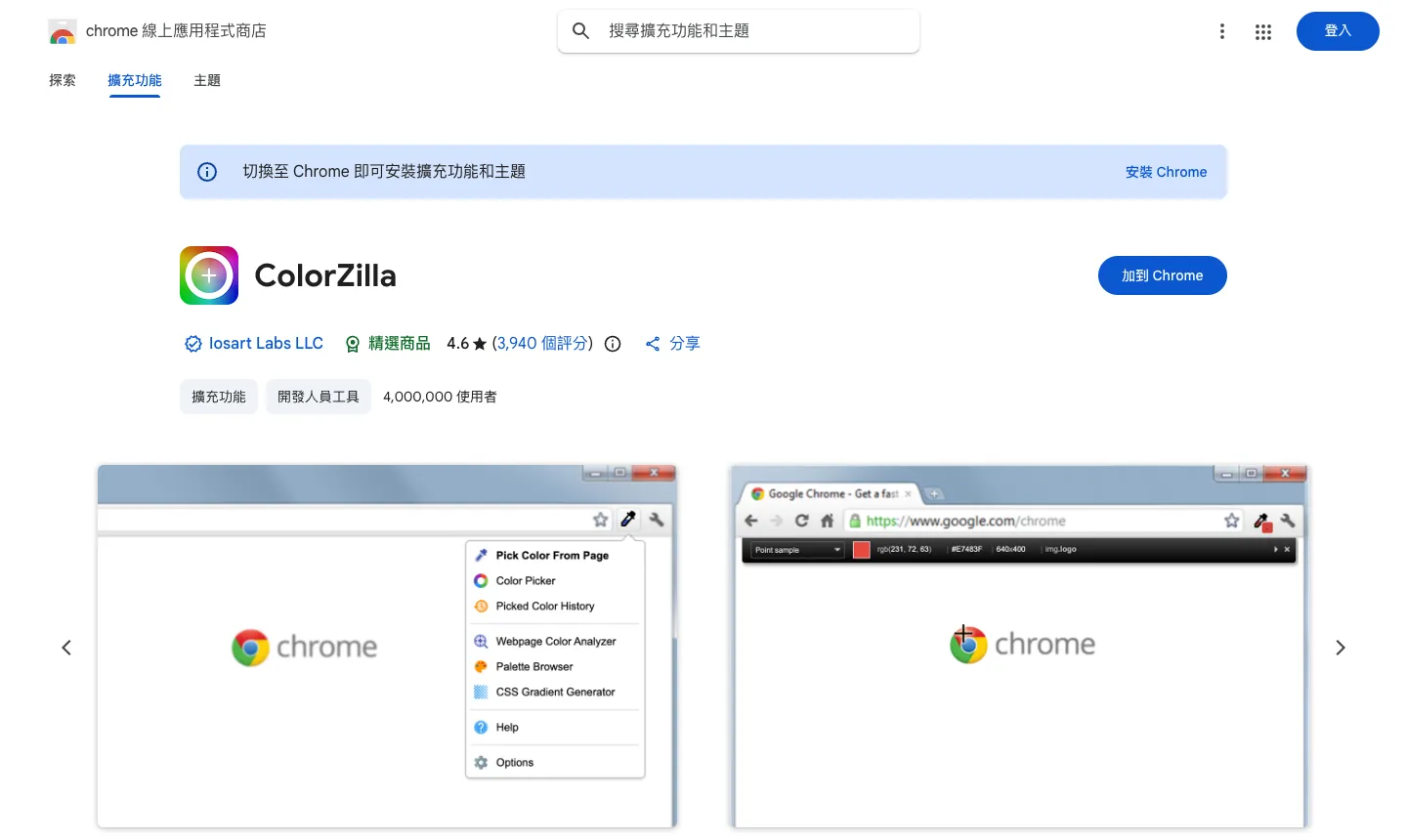Click the 4,000,000 使用者 user count
This screenshot has width=1407, height=840.
(x=440, y=397)
